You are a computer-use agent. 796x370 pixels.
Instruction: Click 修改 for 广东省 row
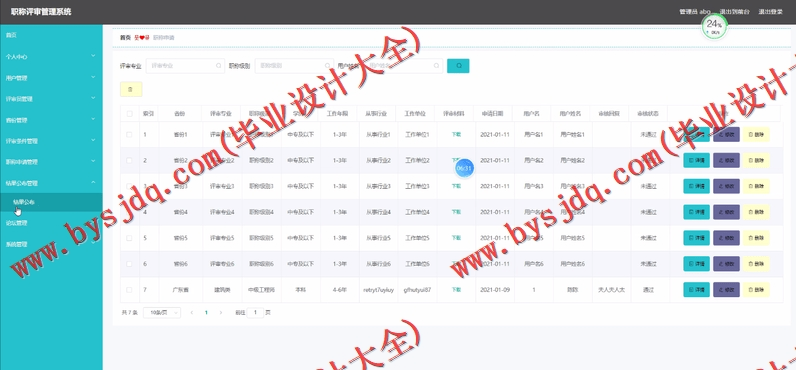[726, 290]
